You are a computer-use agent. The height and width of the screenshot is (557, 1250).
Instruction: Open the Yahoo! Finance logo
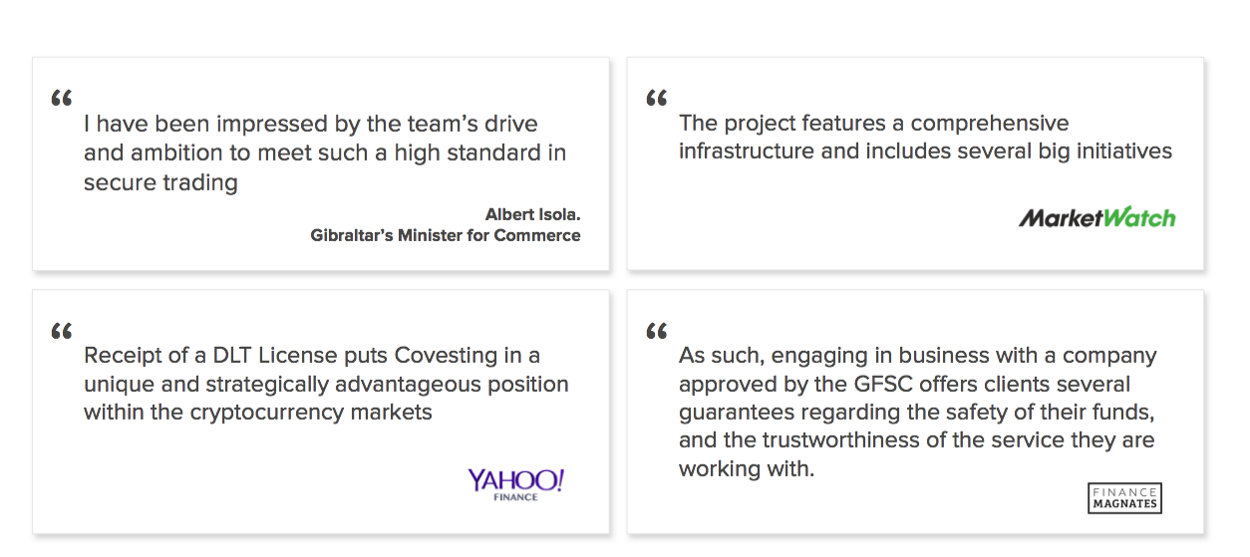pos(515,484)
